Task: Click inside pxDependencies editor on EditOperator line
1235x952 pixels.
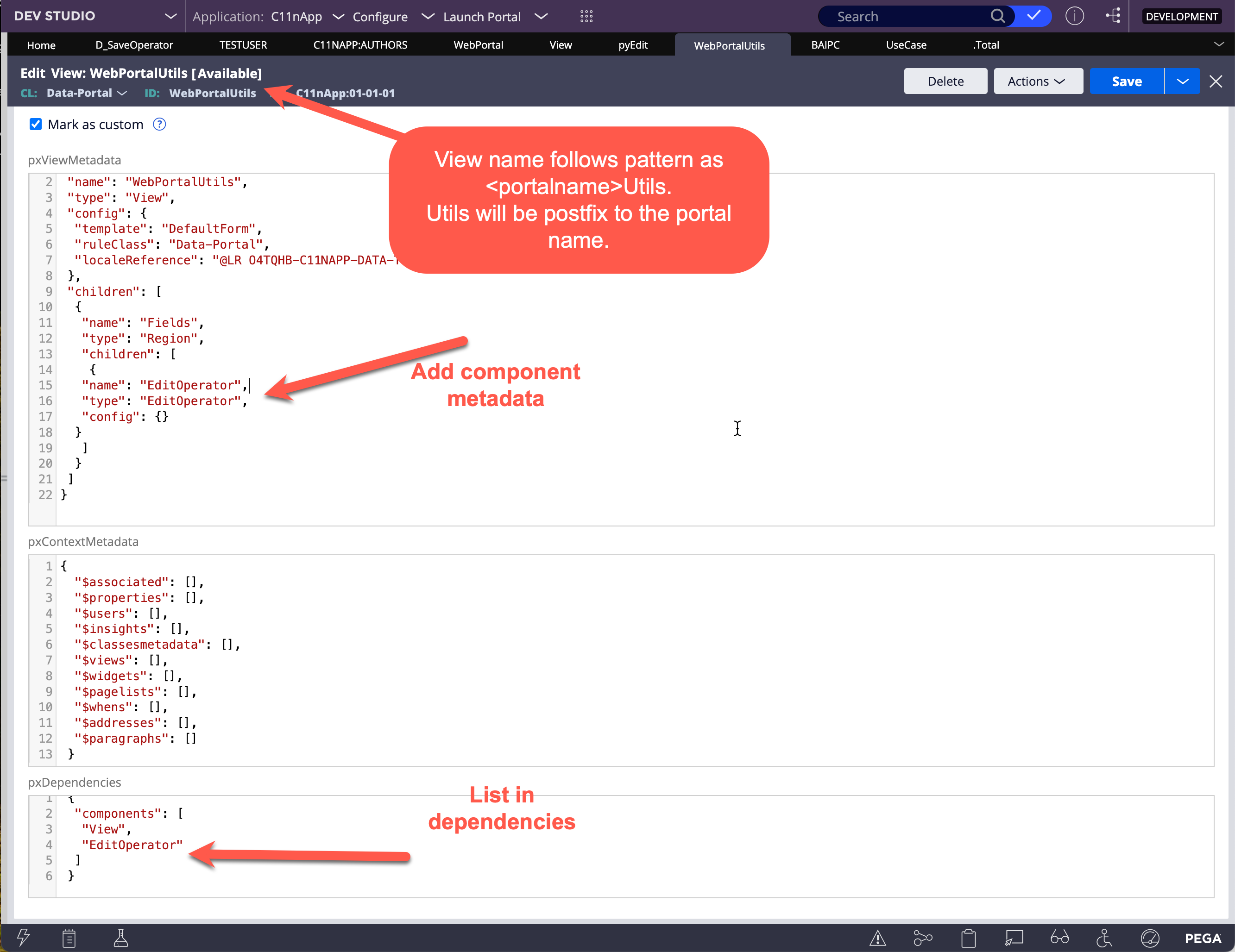Action: tap(132, 845)
